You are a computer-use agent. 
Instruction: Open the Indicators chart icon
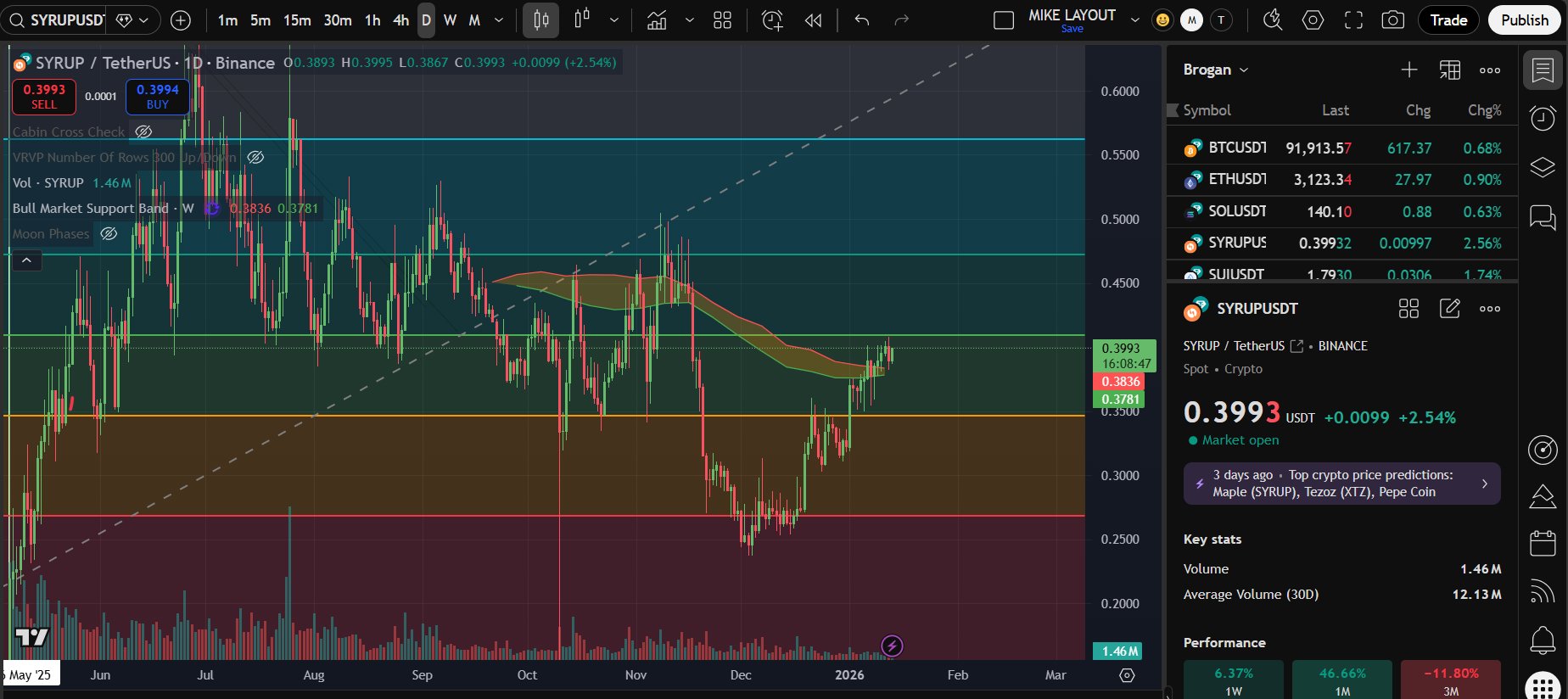tap(657, 20)
